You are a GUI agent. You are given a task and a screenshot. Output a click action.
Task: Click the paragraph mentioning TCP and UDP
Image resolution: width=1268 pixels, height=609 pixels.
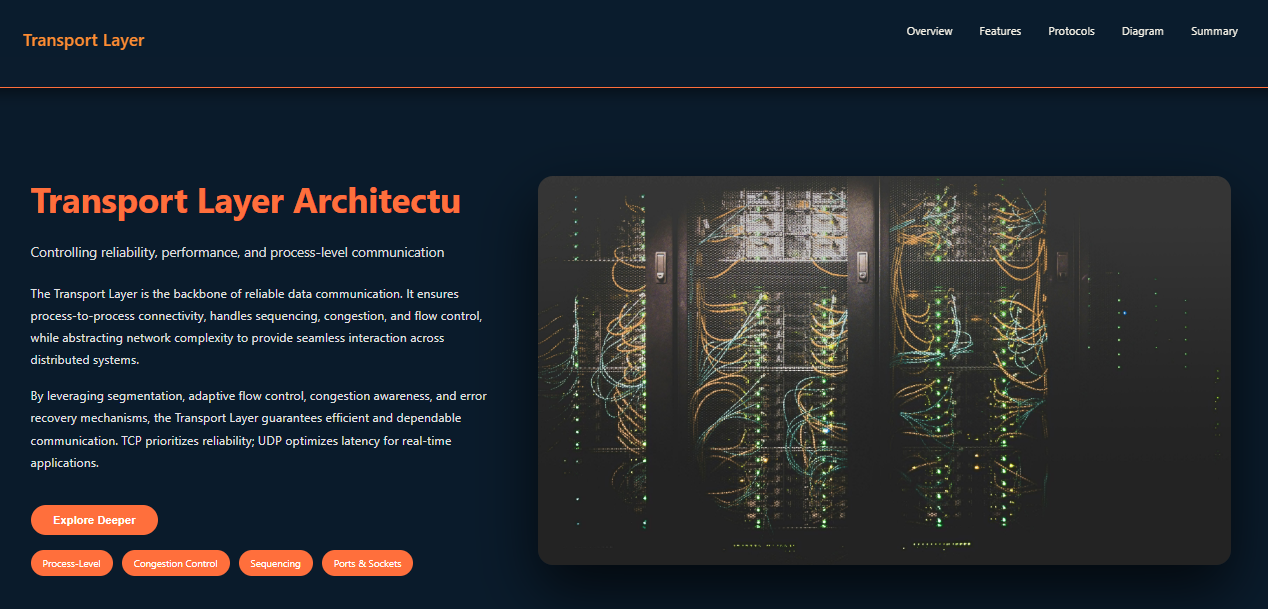(x=258, y=428)
